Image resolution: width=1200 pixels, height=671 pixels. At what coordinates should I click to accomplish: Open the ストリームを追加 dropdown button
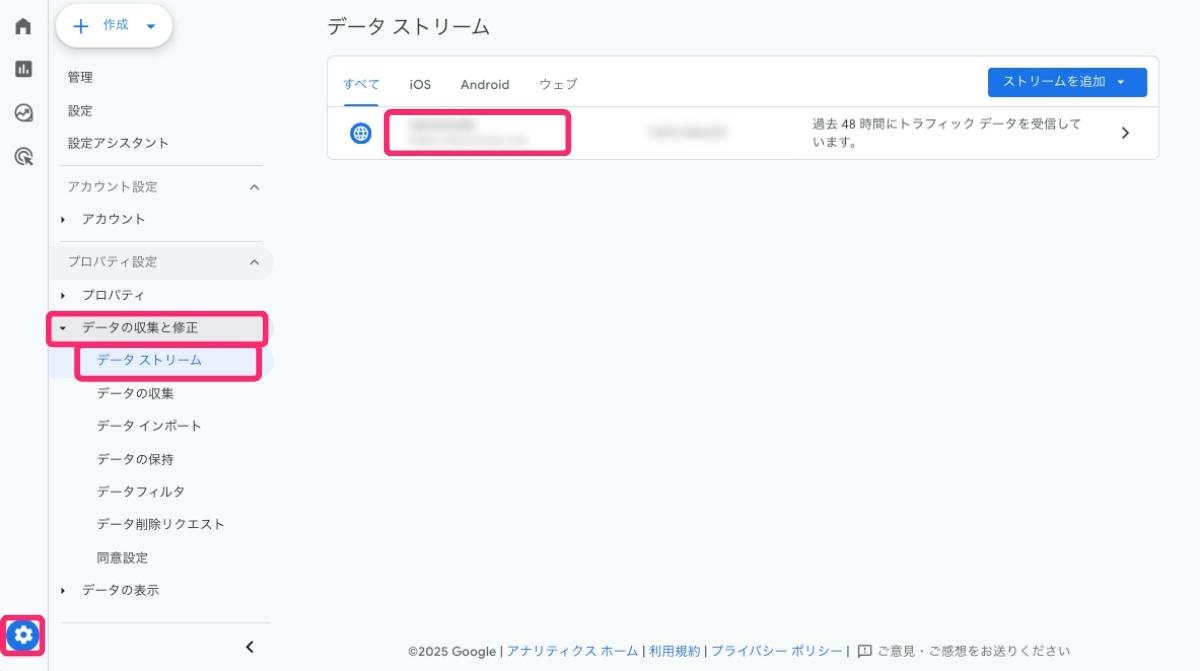tap(1066, 82)
